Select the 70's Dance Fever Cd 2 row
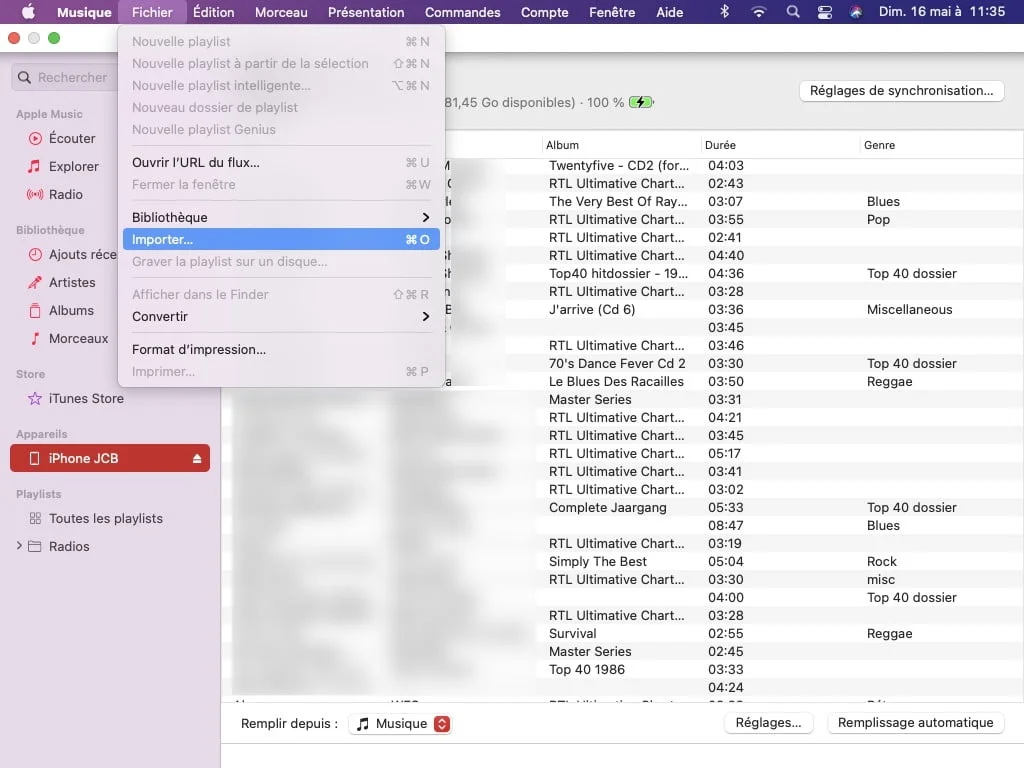The image size is (1024, 768). point(622,364)
